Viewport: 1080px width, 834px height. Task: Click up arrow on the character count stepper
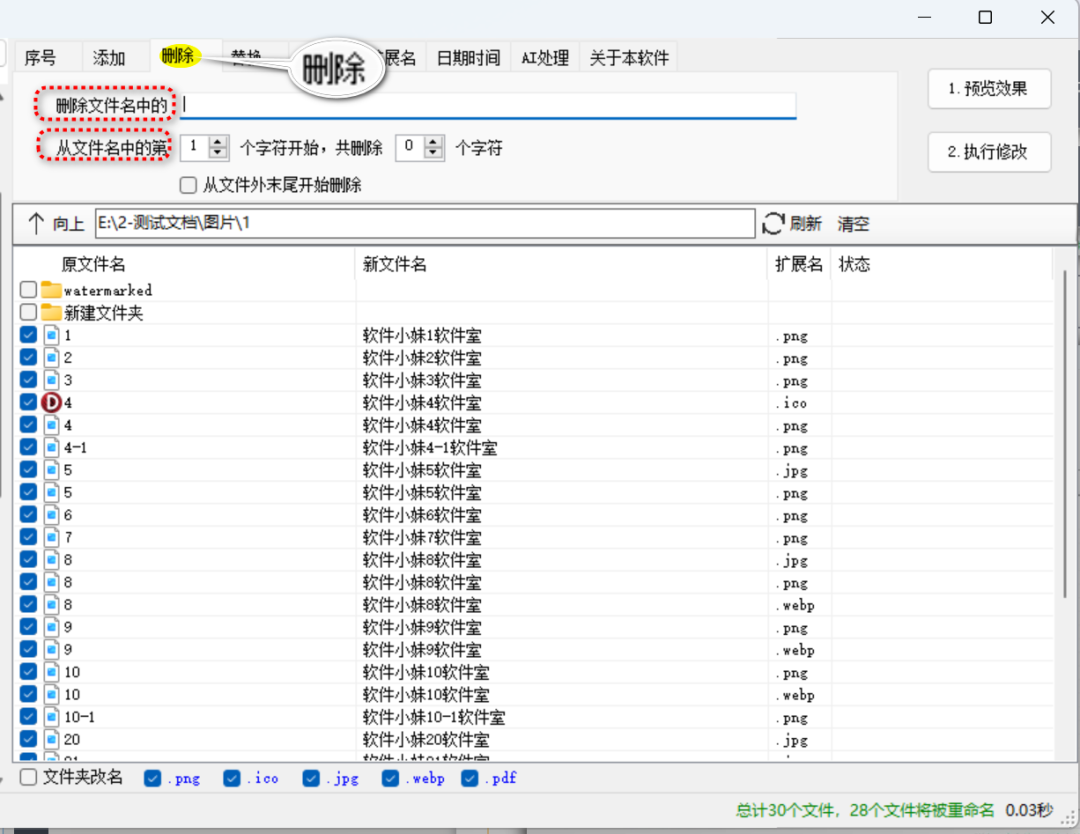(x=432, y=139)
